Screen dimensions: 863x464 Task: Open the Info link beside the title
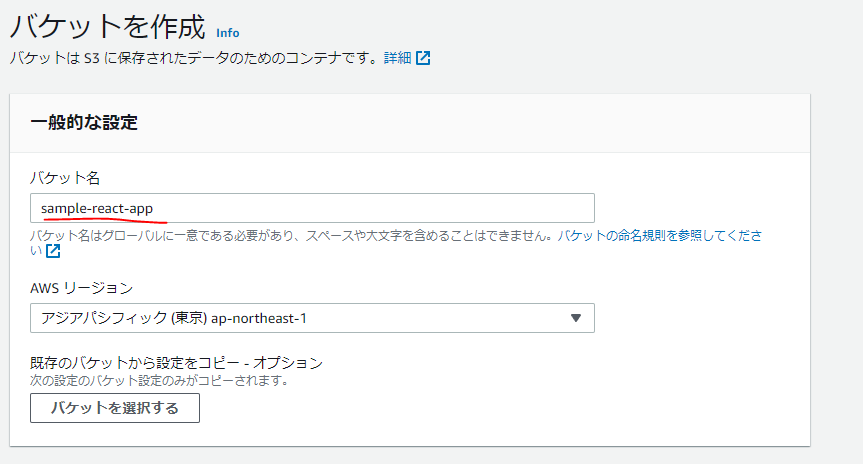[228, 33]
